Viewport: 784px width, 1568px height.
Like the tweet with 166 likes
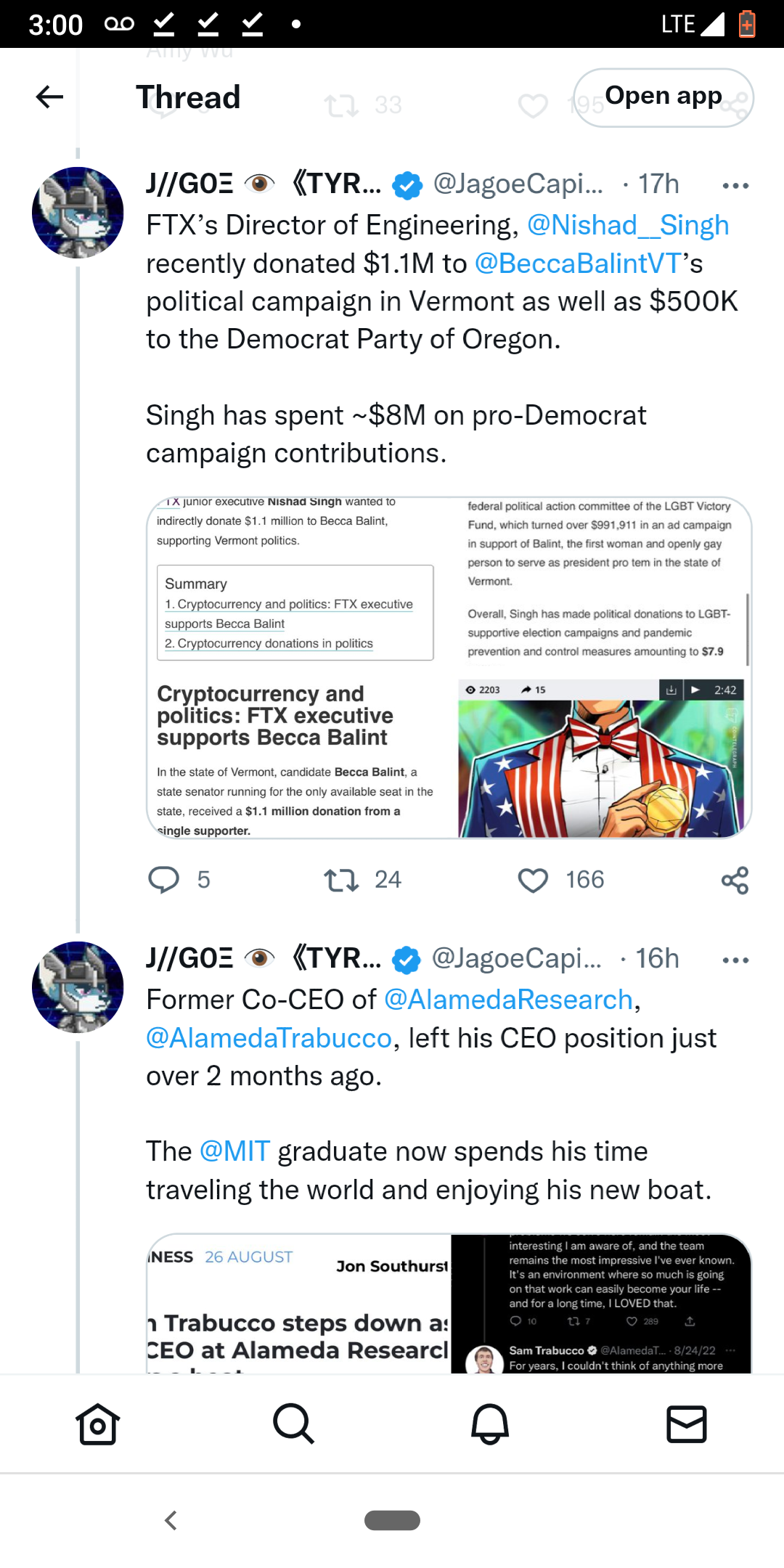[x=533, y=881]
